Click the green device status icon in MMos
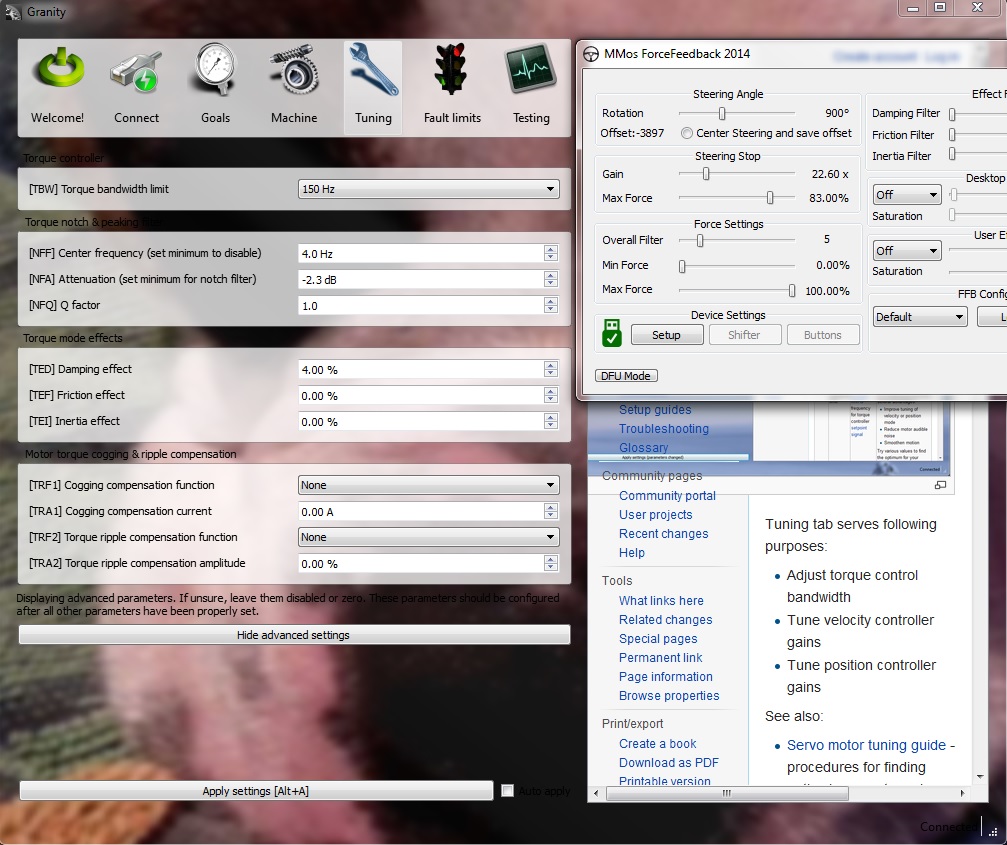1007x845 pixels. [612, 333]
